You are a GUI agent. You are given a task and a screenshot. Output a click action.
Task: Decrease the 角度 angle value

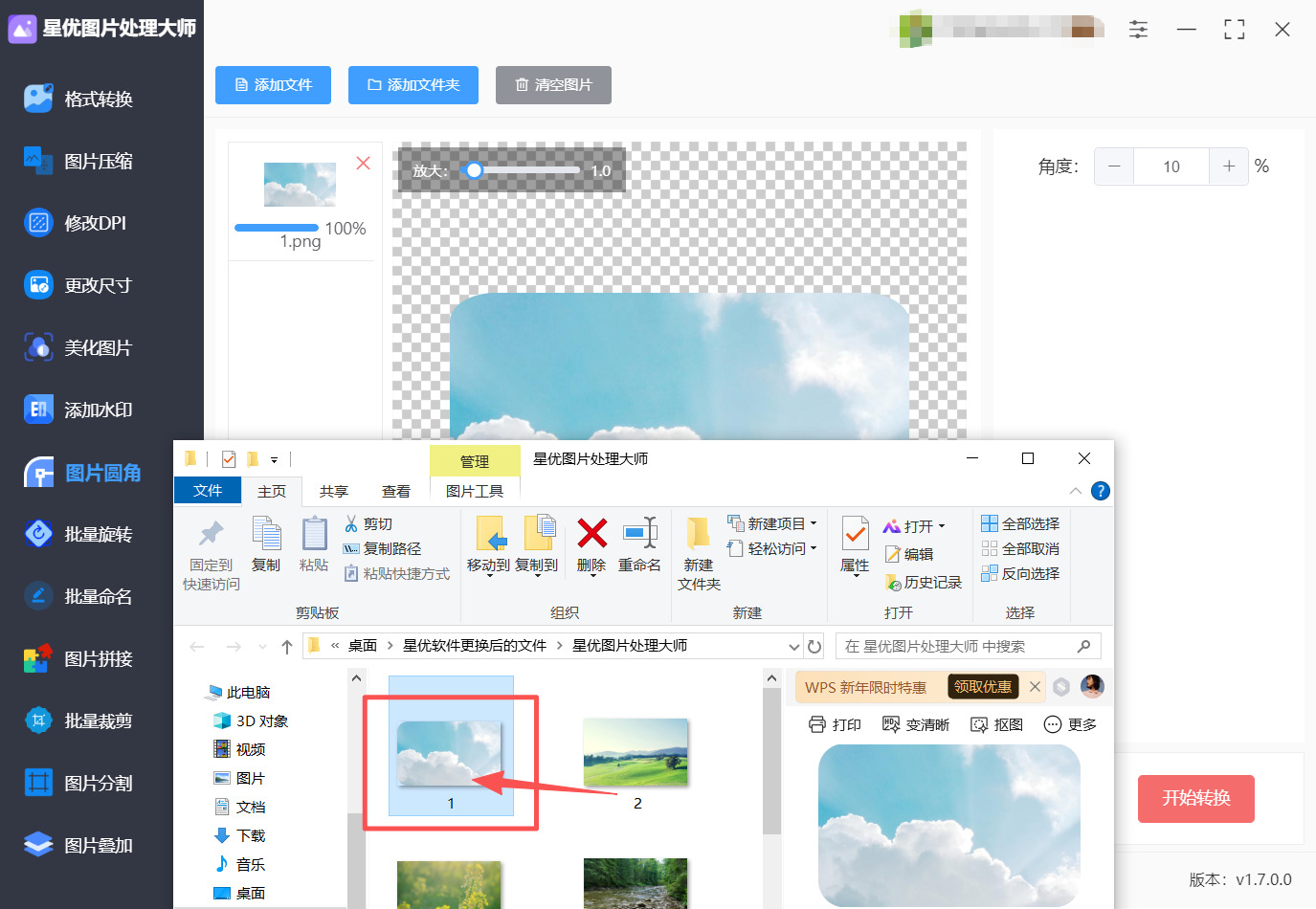click(1114, 166)
